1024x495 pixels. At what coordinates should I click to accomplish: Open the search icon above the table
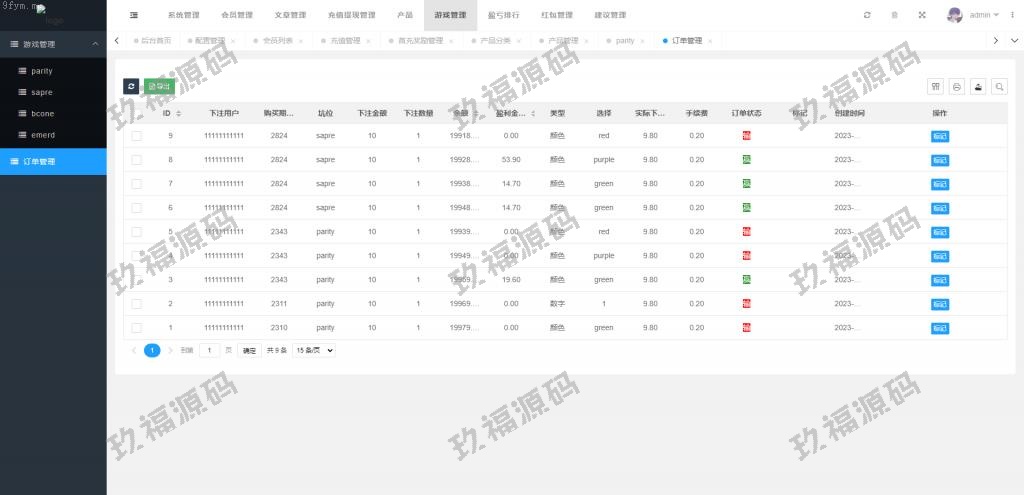(999, 87)
